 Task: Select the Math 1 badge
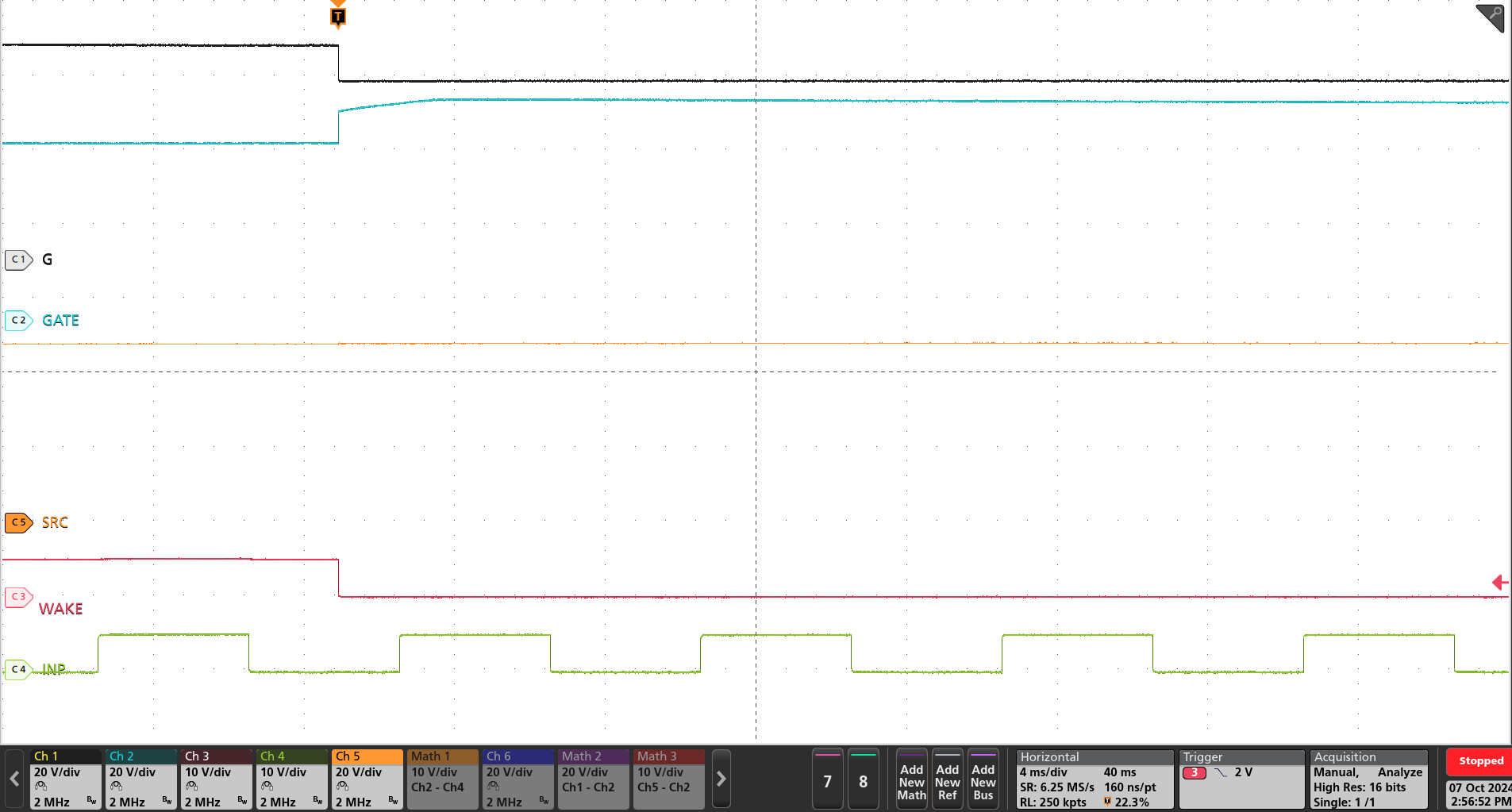442,779
